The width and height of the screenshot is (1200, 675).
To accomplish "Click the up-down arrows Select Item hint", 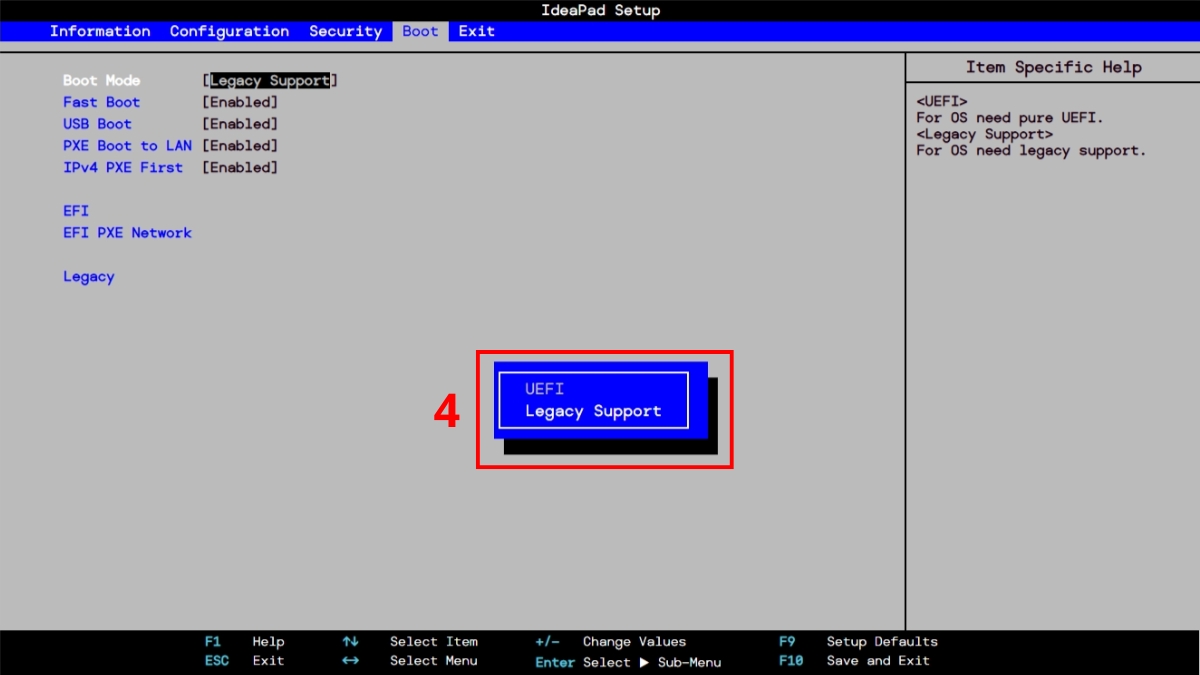I will pos(410,642).
